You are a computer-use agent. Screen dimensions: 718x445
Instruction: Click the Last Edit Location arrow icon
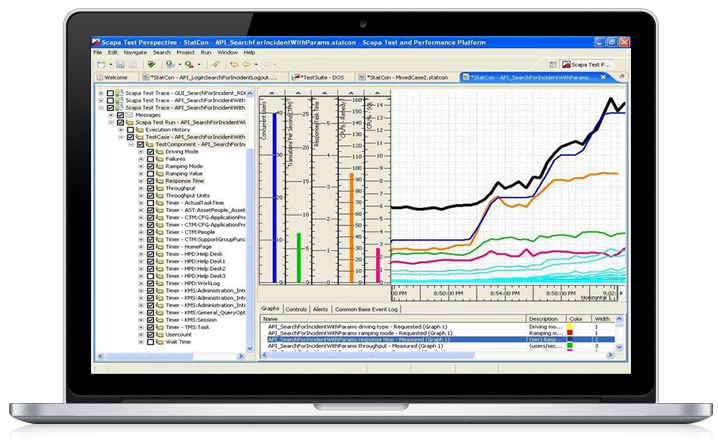(234, 65)
